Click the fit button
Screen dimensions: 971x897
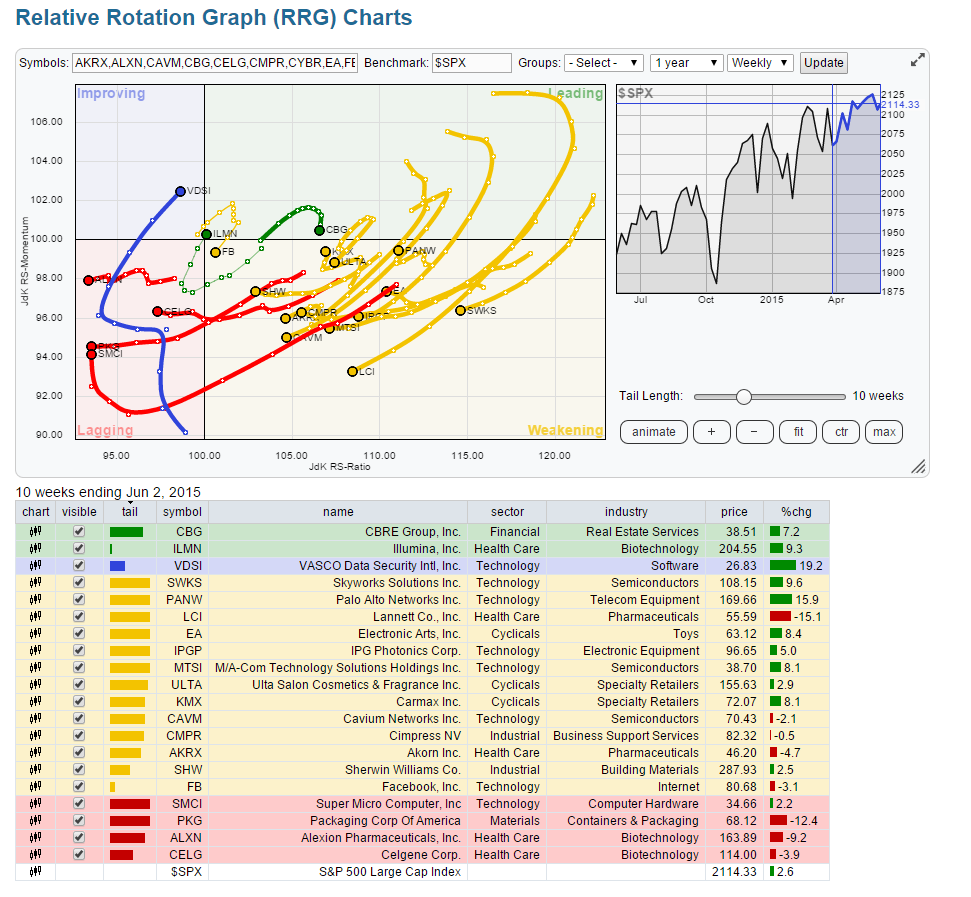click(798, 432)
